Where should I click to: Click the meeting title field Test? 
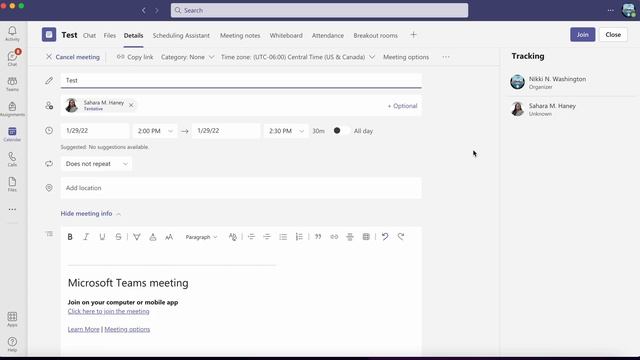click(241, 80)
